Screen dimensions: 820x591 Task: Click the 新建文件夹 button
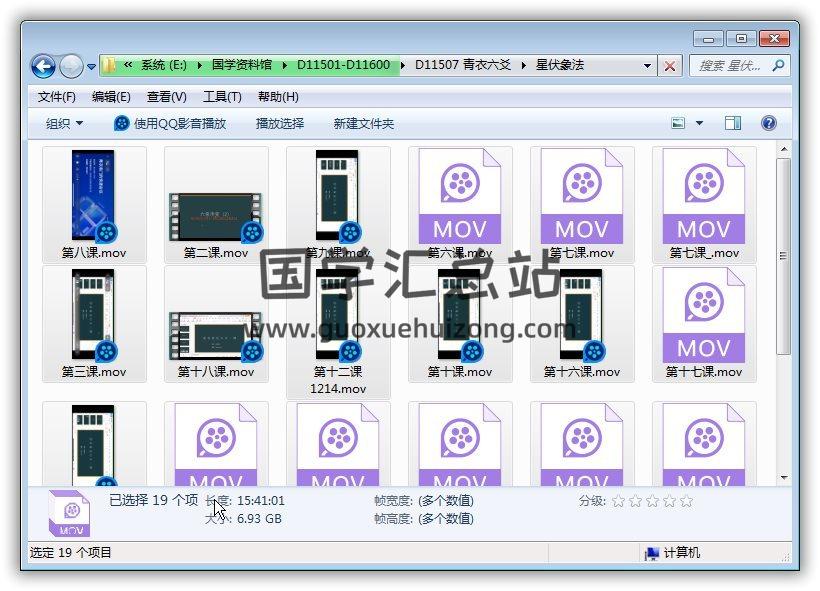[364, 124]
